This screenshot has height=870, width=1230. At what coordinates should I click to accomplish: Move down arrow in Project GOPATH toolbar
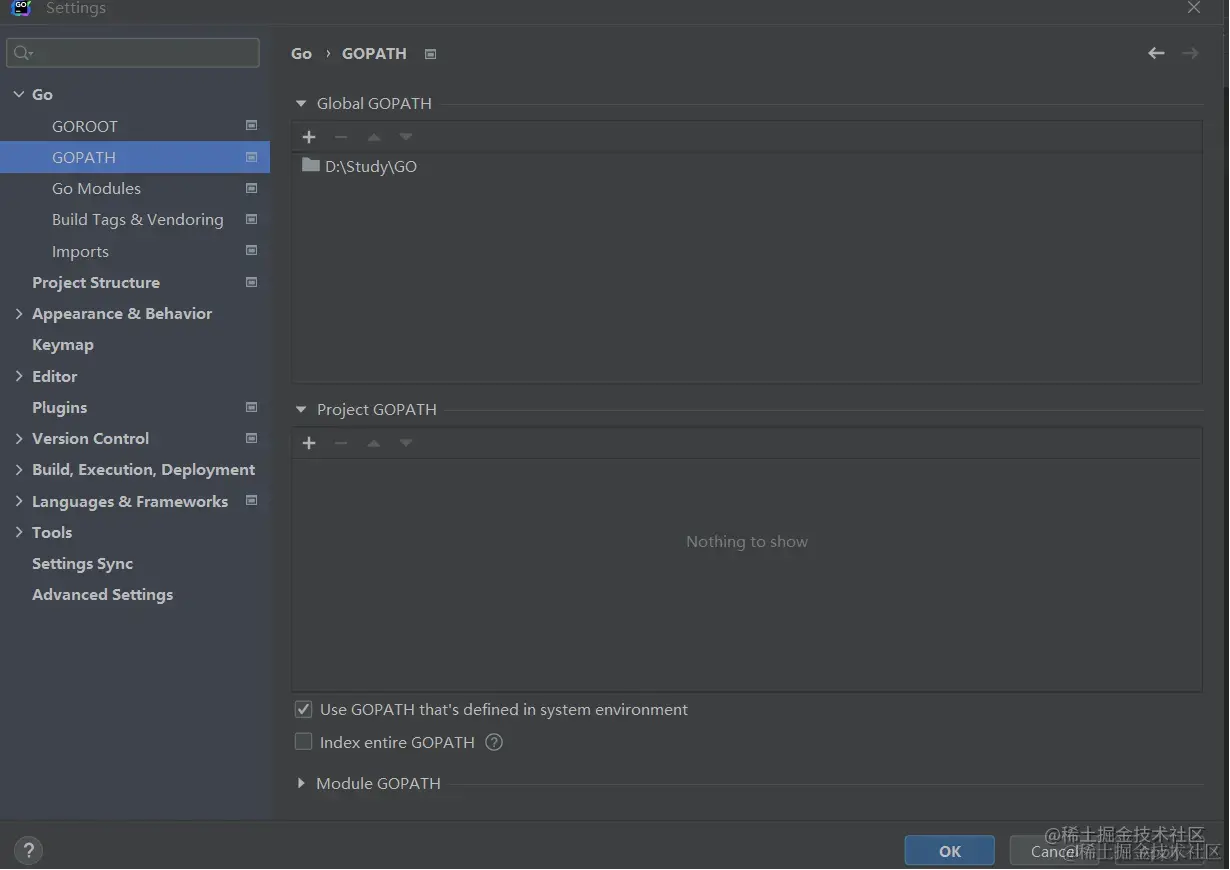(x=406, y=443)
